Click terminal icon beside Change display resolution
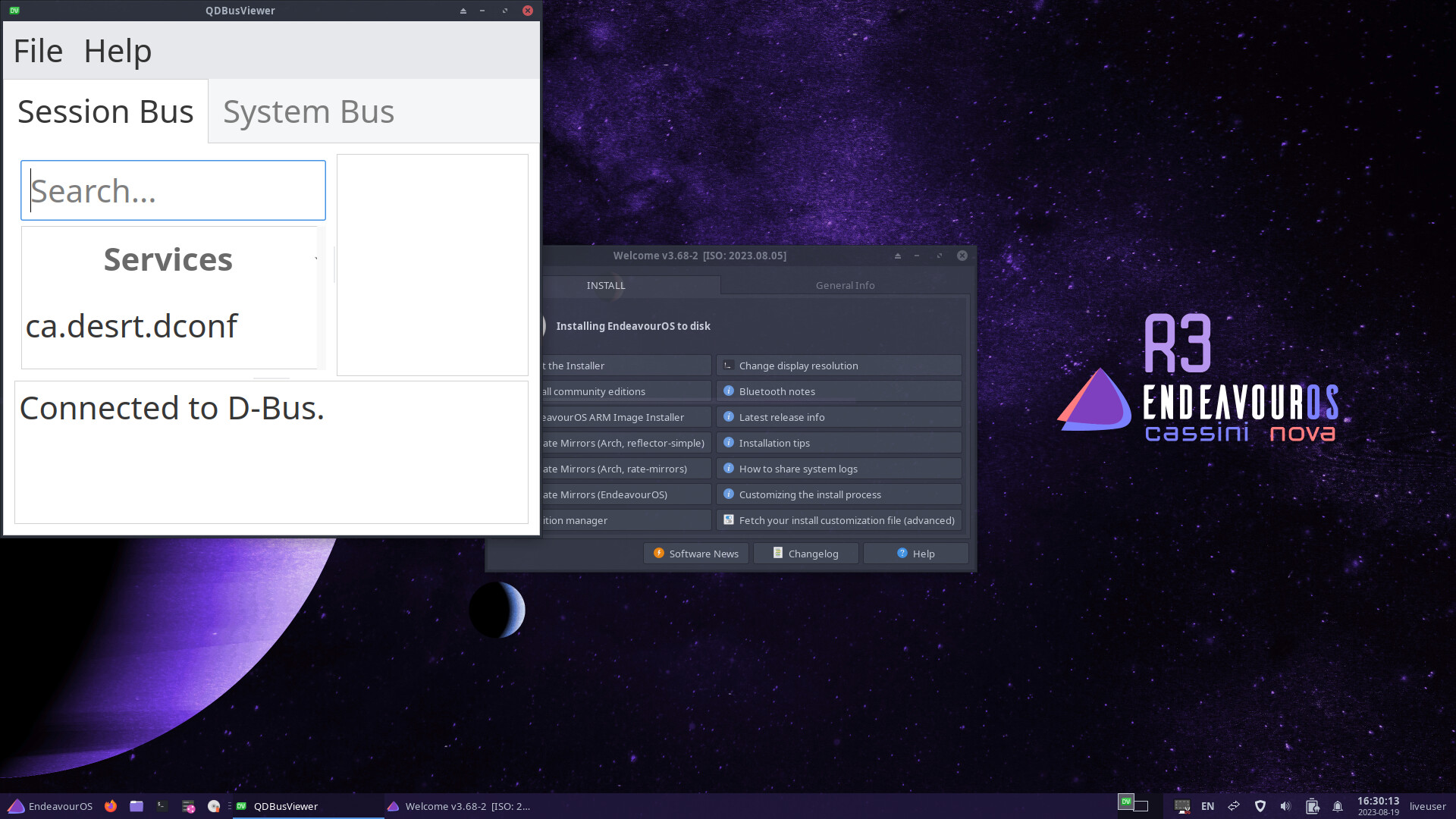This screenshot has width=1456, height=819. [728, 365]
